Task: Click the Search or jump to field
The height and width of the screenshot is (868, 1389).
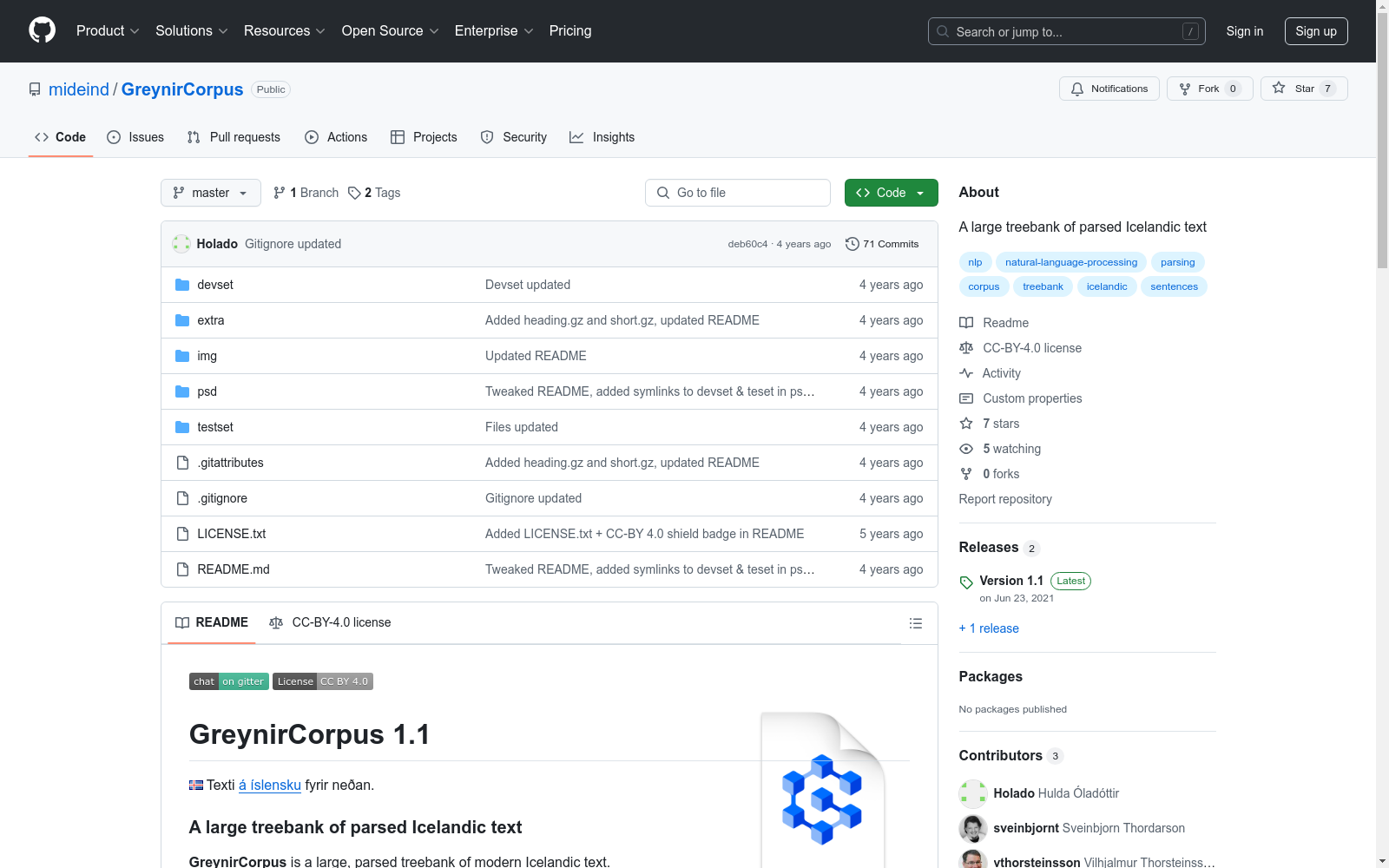Action: click(1067, 31)
